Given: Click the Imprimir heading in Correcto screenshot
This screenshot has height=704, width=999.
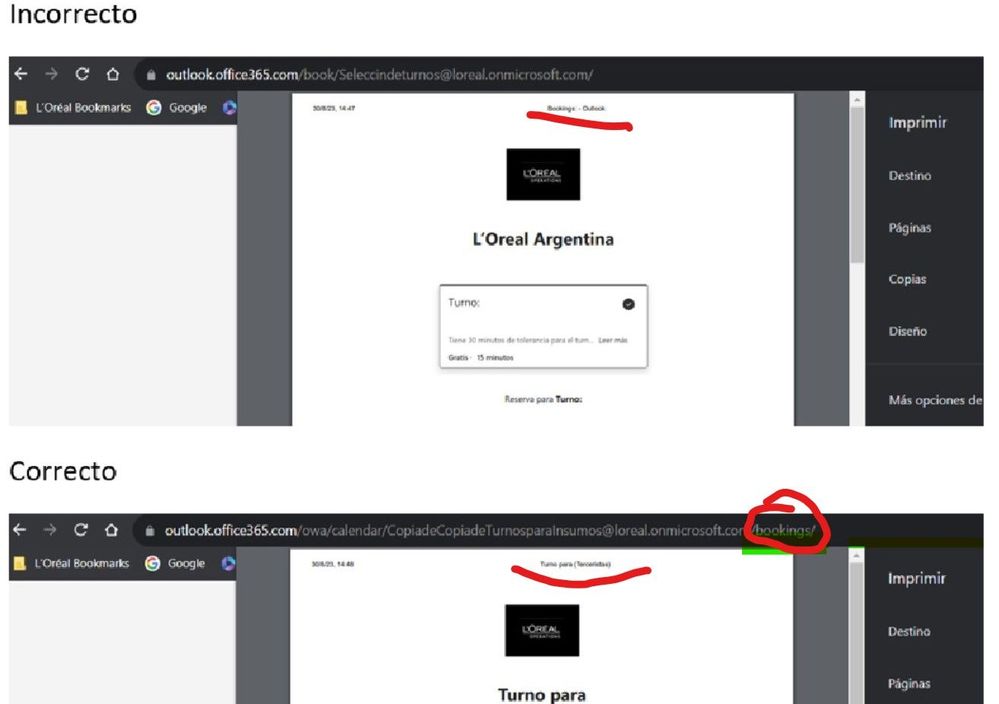Looking at the screenshot, I should [x=917, y=578].
